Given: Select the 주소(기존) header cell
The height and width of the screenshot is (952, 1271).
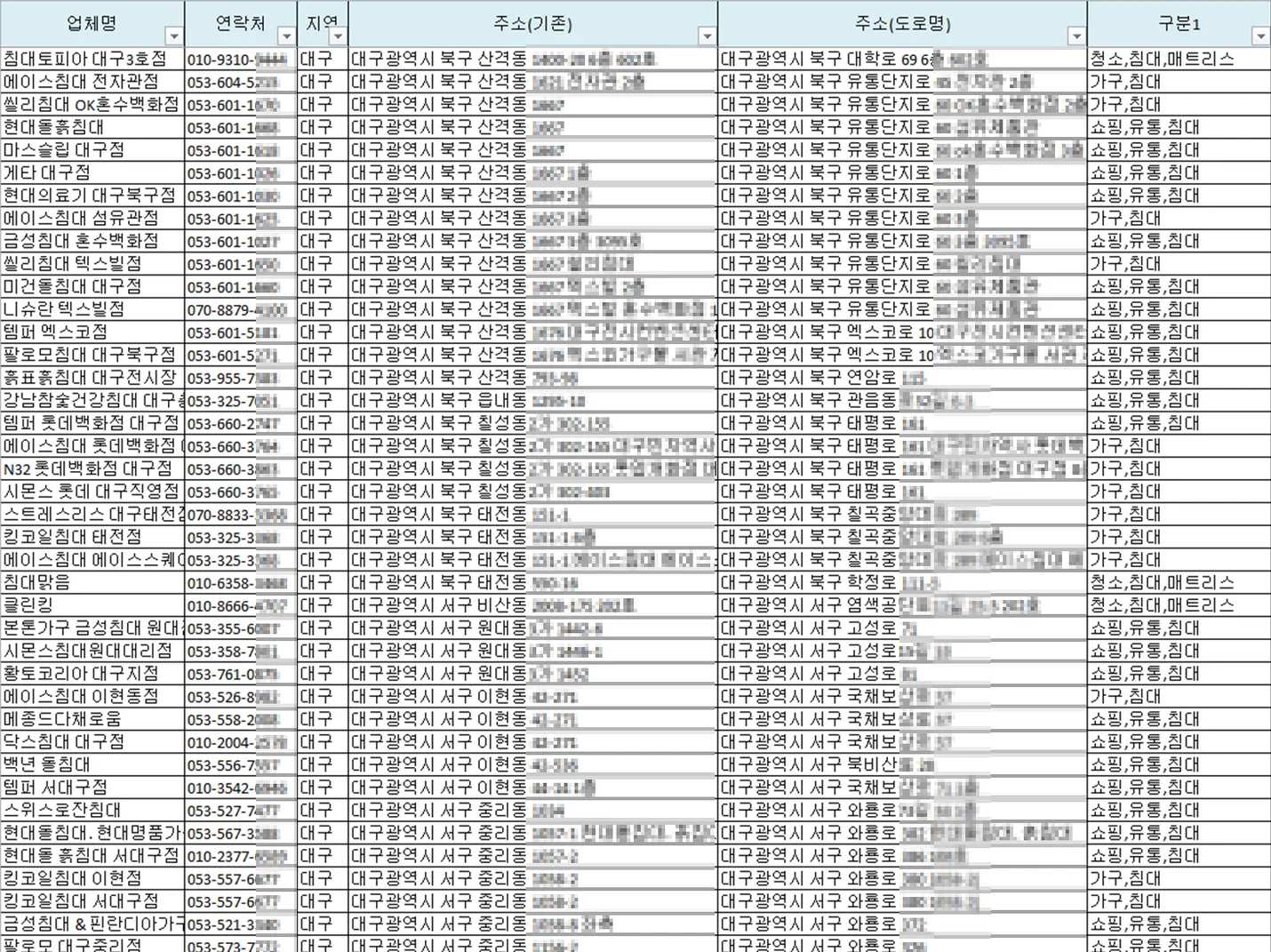Looking at the screenshot, I should [x=533, y=24].
